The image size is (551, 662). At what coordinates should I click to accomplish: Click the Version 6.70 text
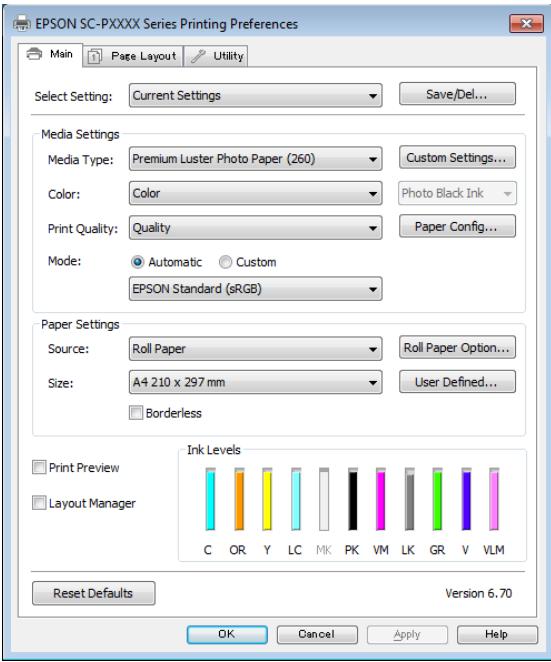(478, 593)
